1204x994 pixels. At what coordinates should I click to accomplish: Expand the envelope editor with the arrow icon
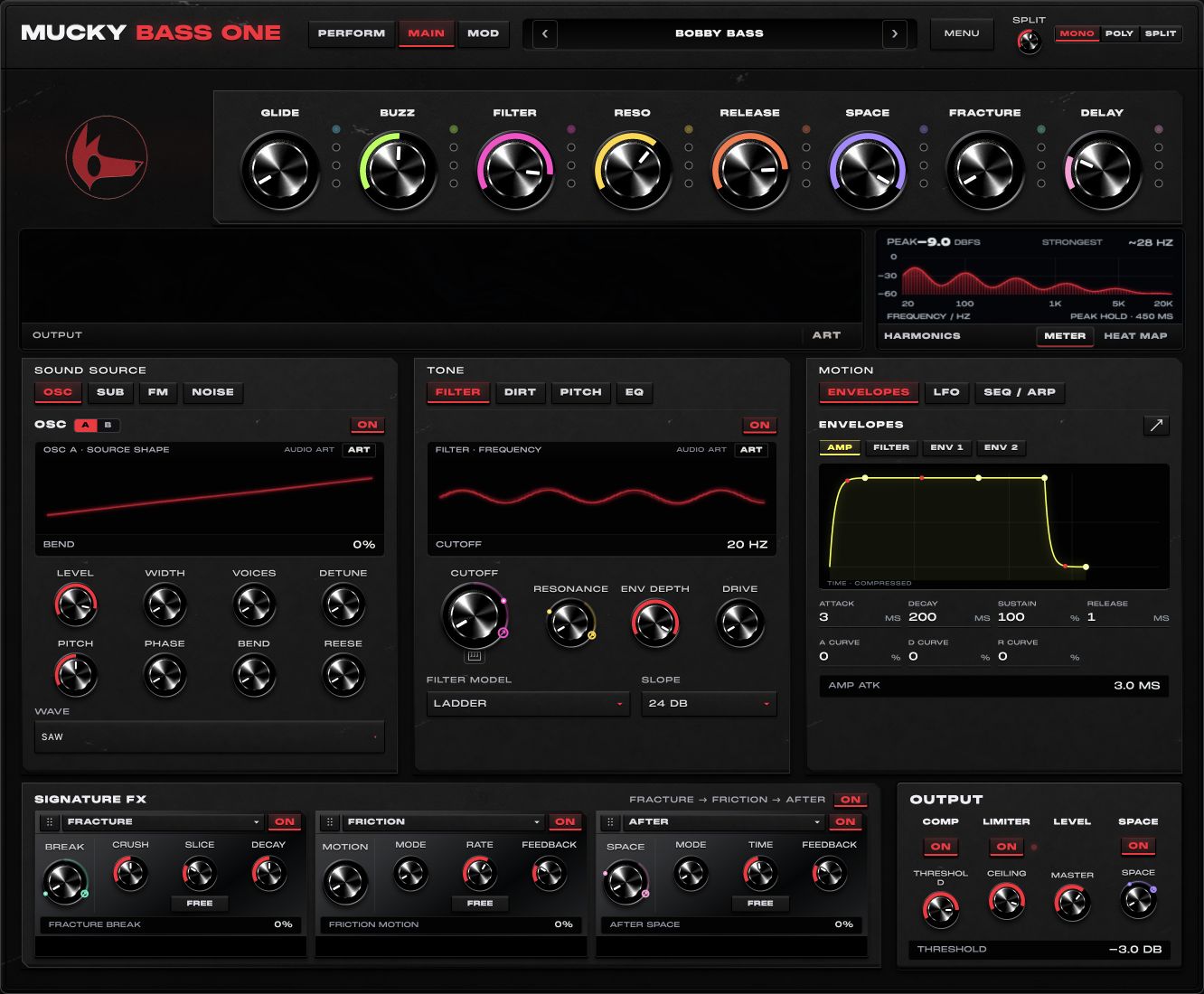[x=1156, y=425]
